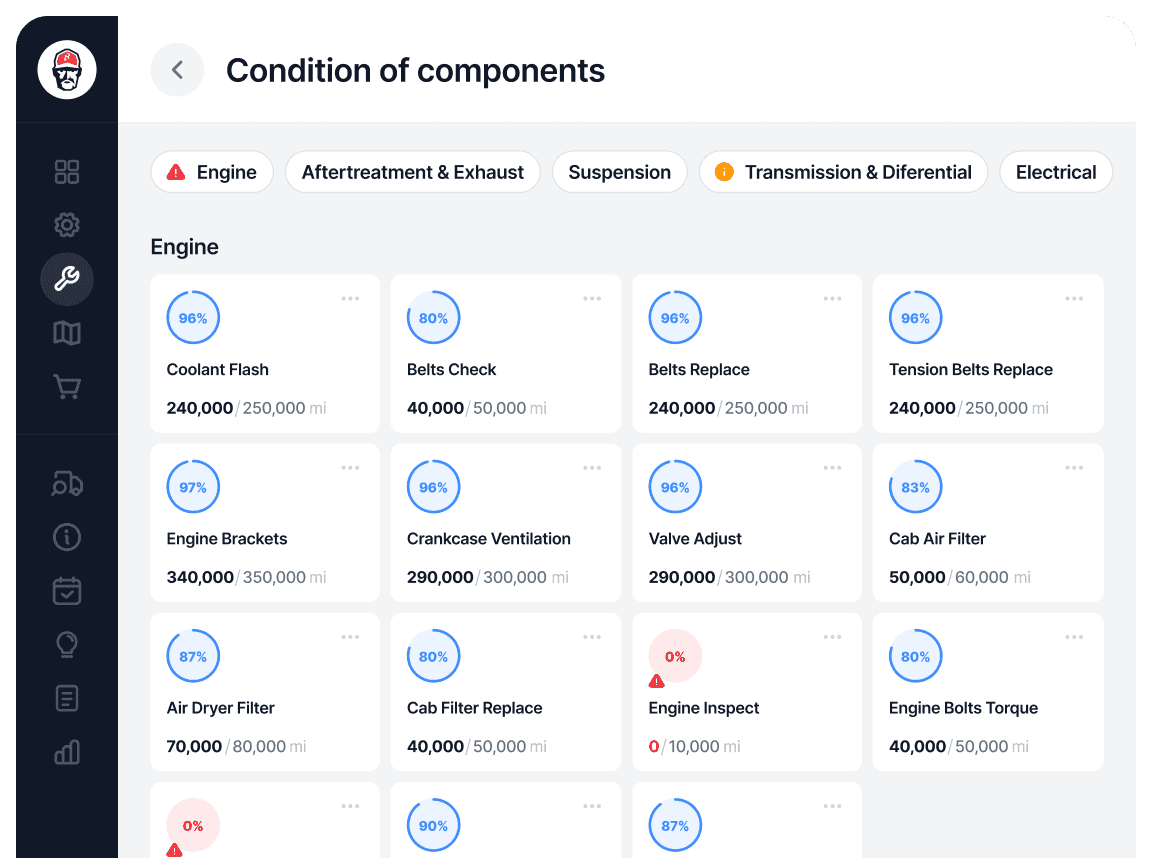Viewport: 1152px width, 858px height.
Task: Switch to the Suspension tab
Action: pyautogui.click(x=619, y=172)
